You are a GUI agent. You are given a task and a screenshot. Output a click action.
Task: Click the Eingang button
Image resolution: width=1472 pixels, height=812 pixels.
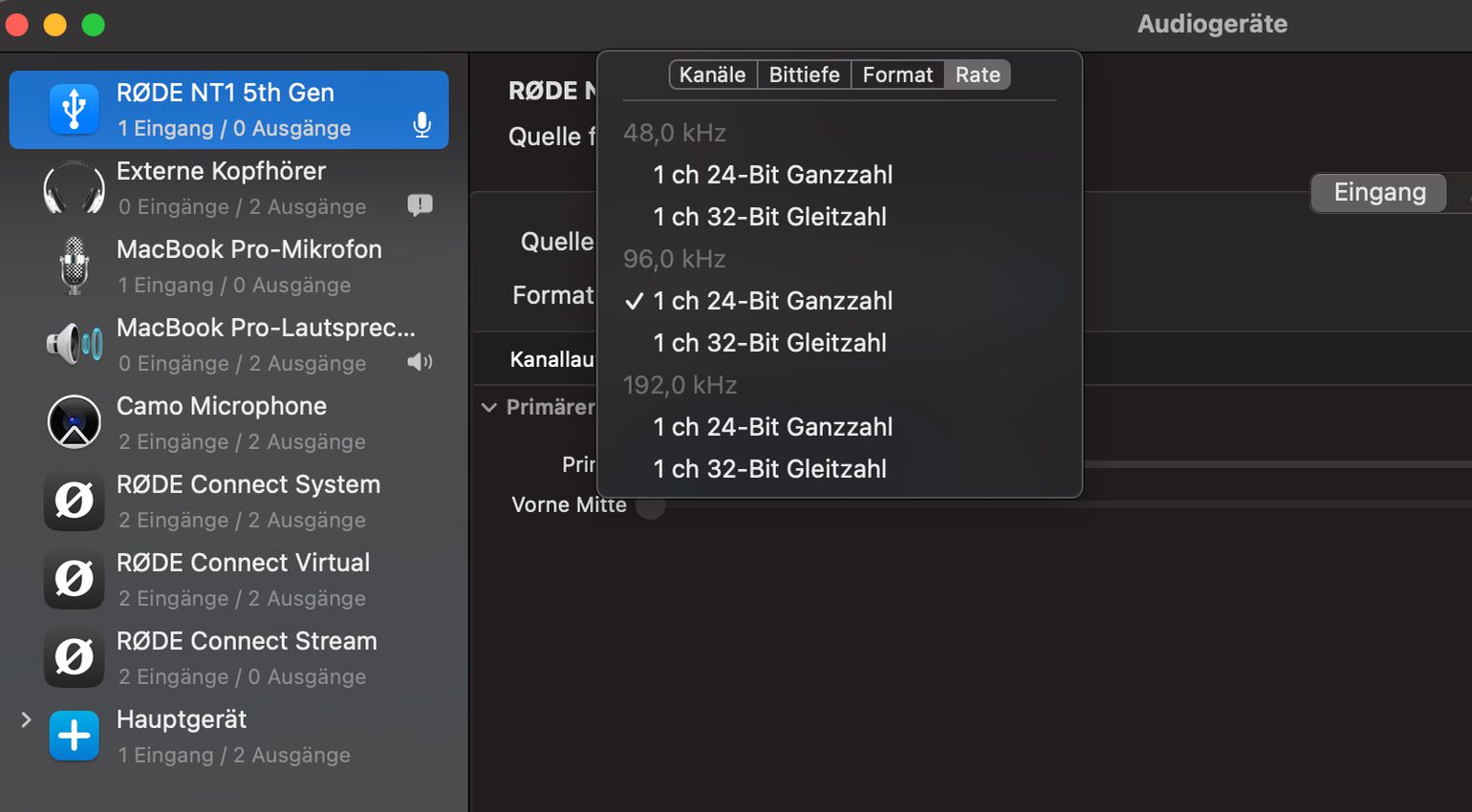tap(1379, 193)
